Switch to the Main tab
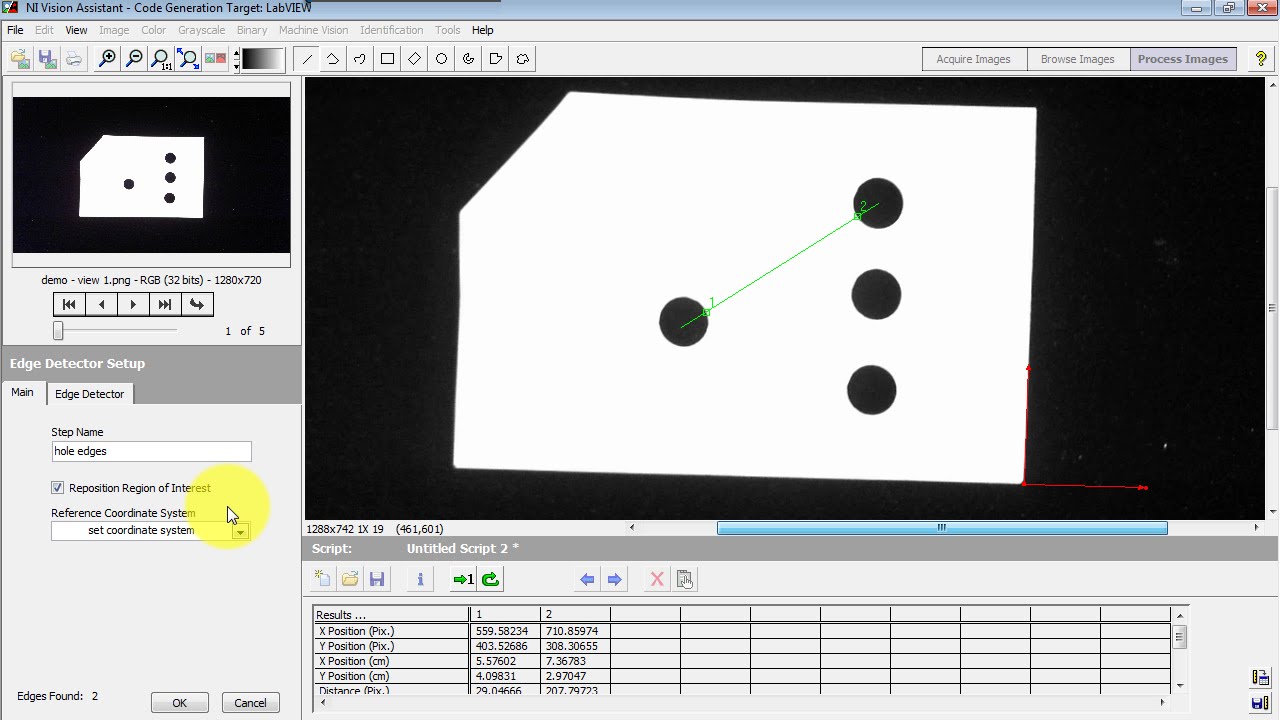1280x720 pixels. 22,392
